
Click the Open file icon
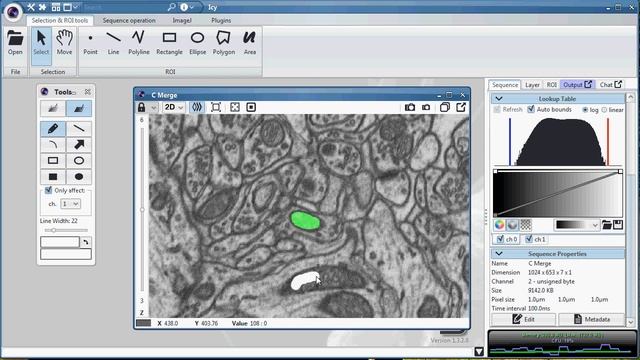coord(15,43)
